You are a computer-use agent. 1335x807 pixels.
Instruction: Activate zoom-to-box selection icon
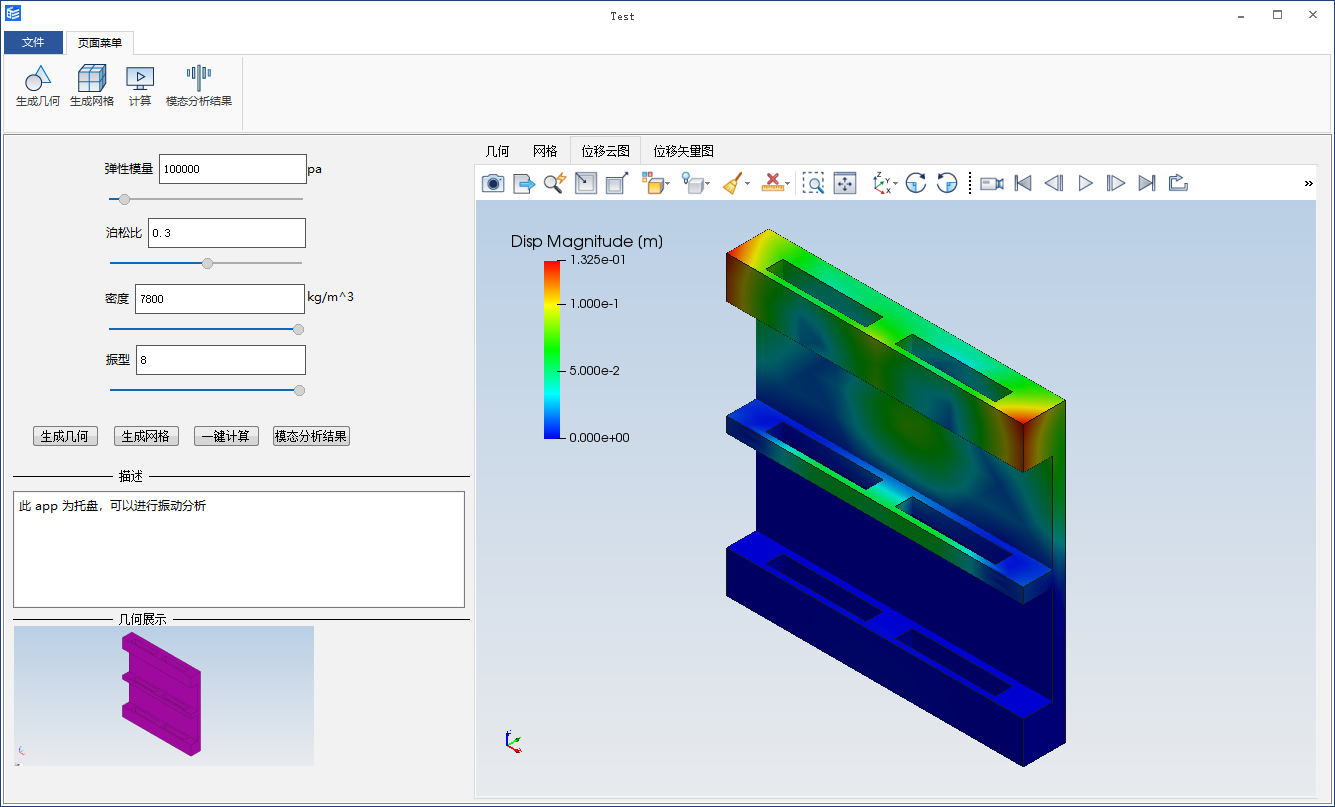[814, 183]
